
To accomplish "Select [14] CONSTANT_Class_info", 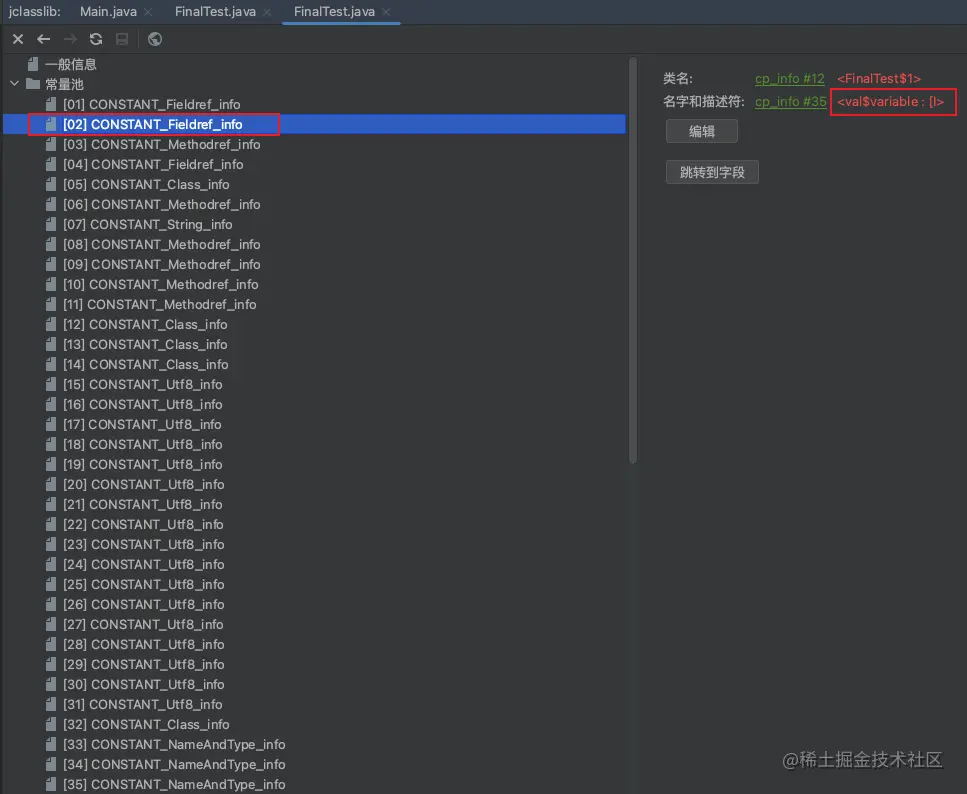I will [146, 365].
